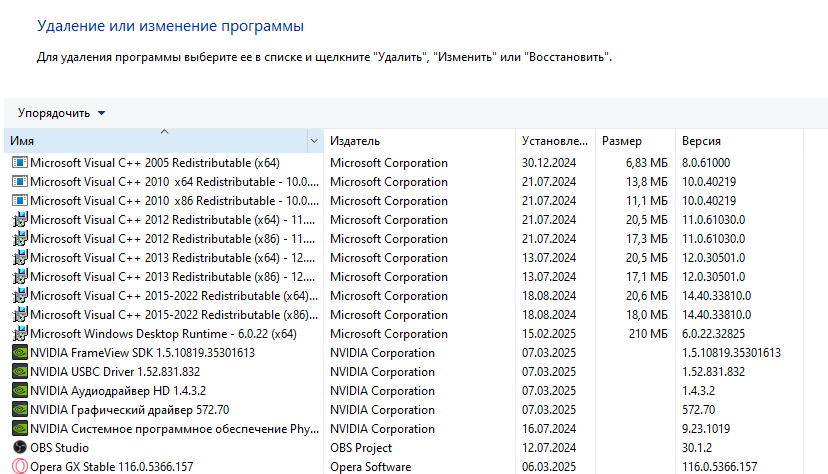The width and height of the screenshot is (828, 474).
Task: Click the Visual C++ 2015-2022 Redistributable (x86) icon
Action: pos(20,315)
